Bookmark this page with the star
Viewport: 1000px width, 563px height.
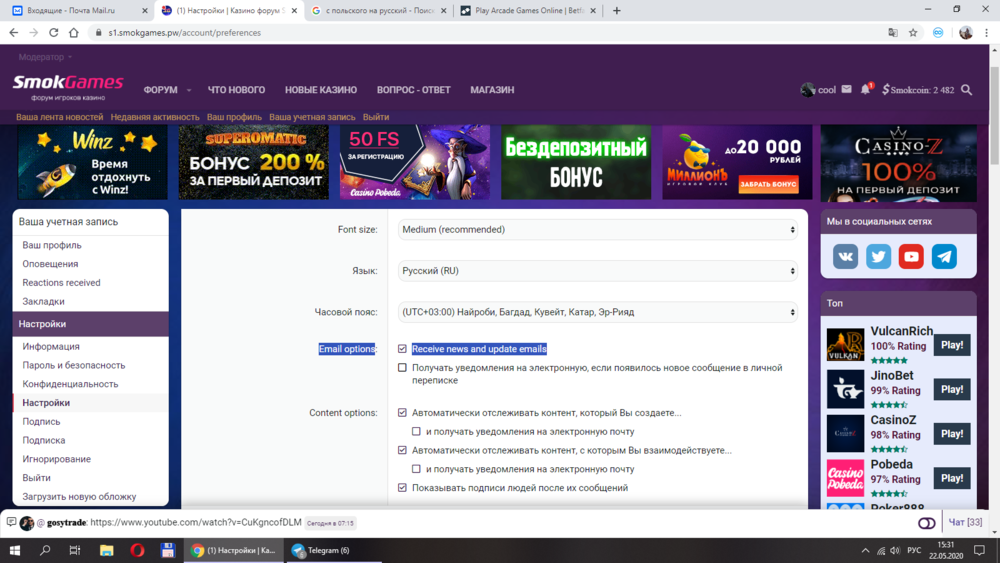(913, 33)
